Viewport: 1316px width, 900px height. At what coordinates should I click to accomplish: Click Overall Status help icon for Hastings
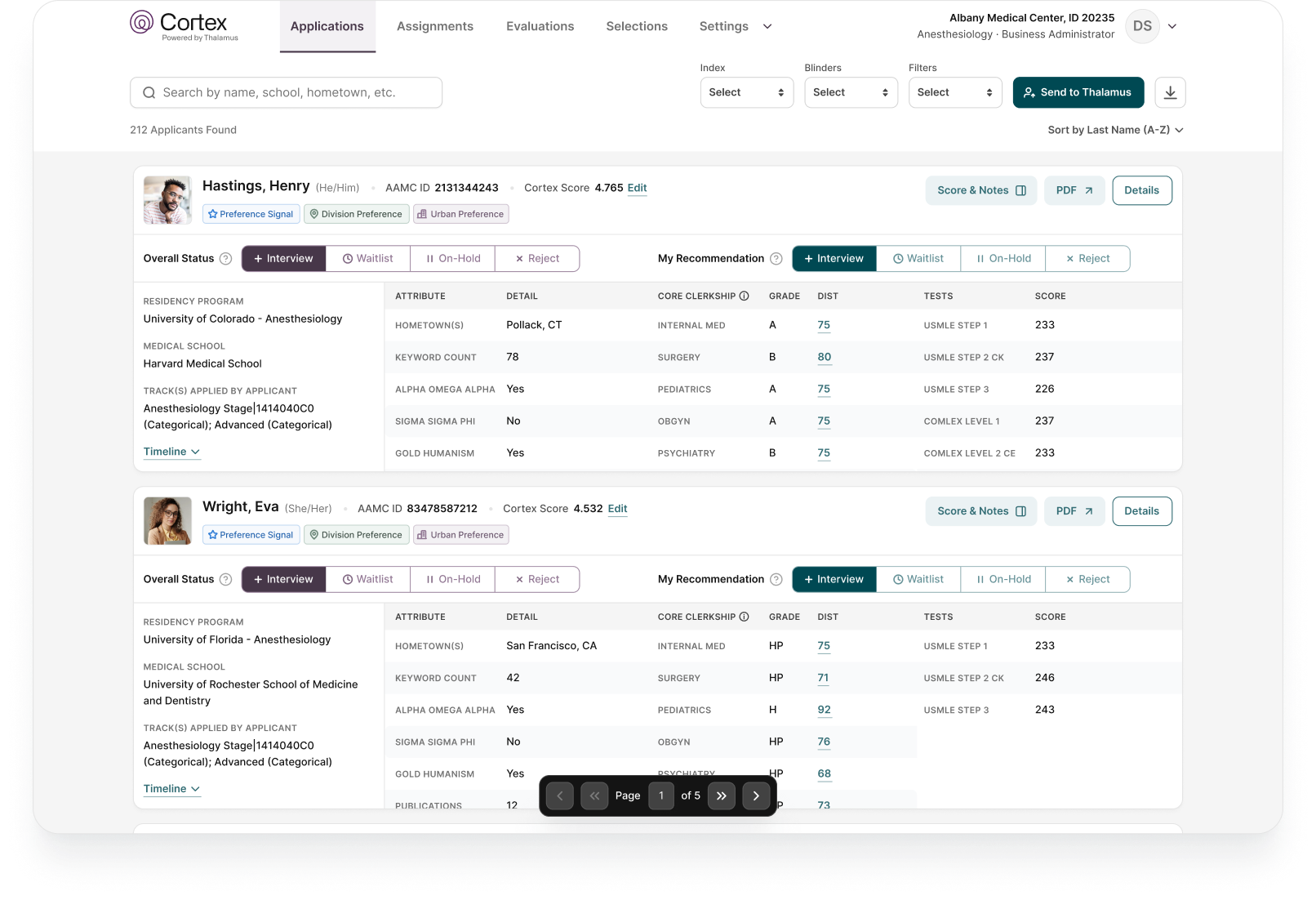pyautogui.click(x=226, y=259)
